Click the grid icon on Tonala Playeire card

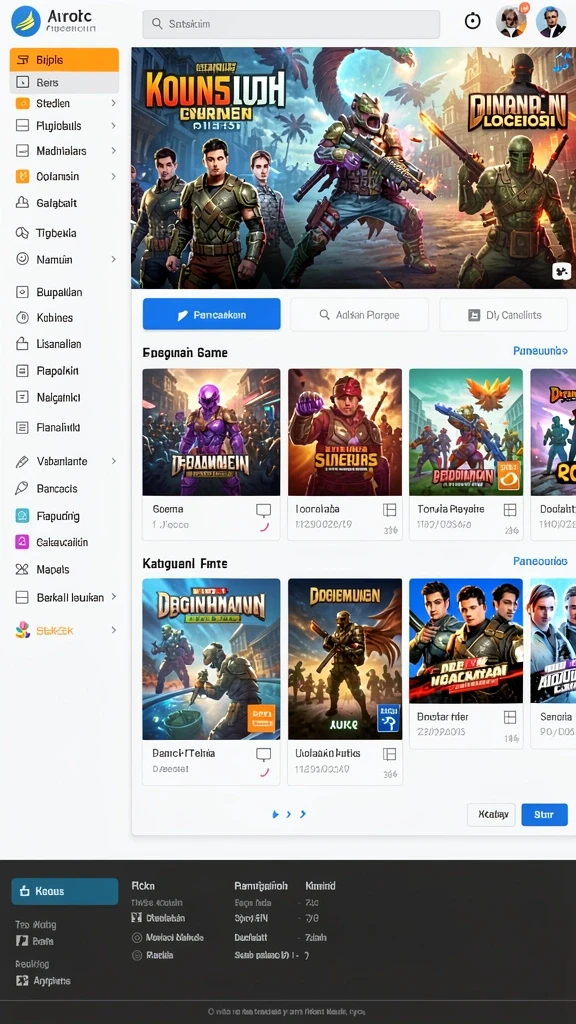tap(510, 510)
